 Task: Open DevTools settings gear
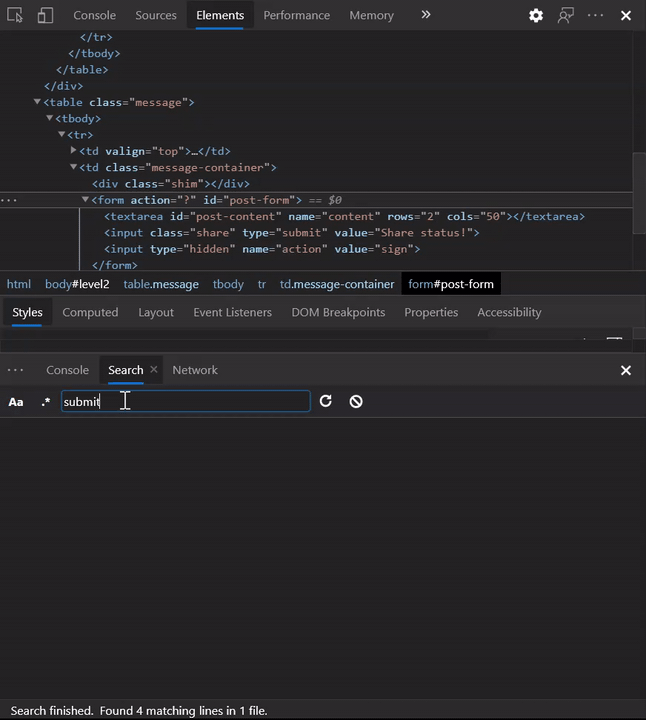click(x=536, y=16)
